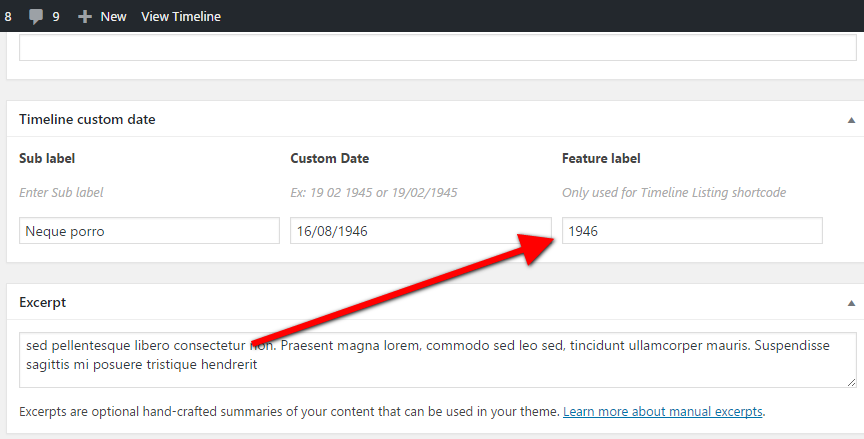Image resolution: width=864 pixels, height=439 pixels.
Task: Click the plus icon beside New
Action: [x=85, y=16]
